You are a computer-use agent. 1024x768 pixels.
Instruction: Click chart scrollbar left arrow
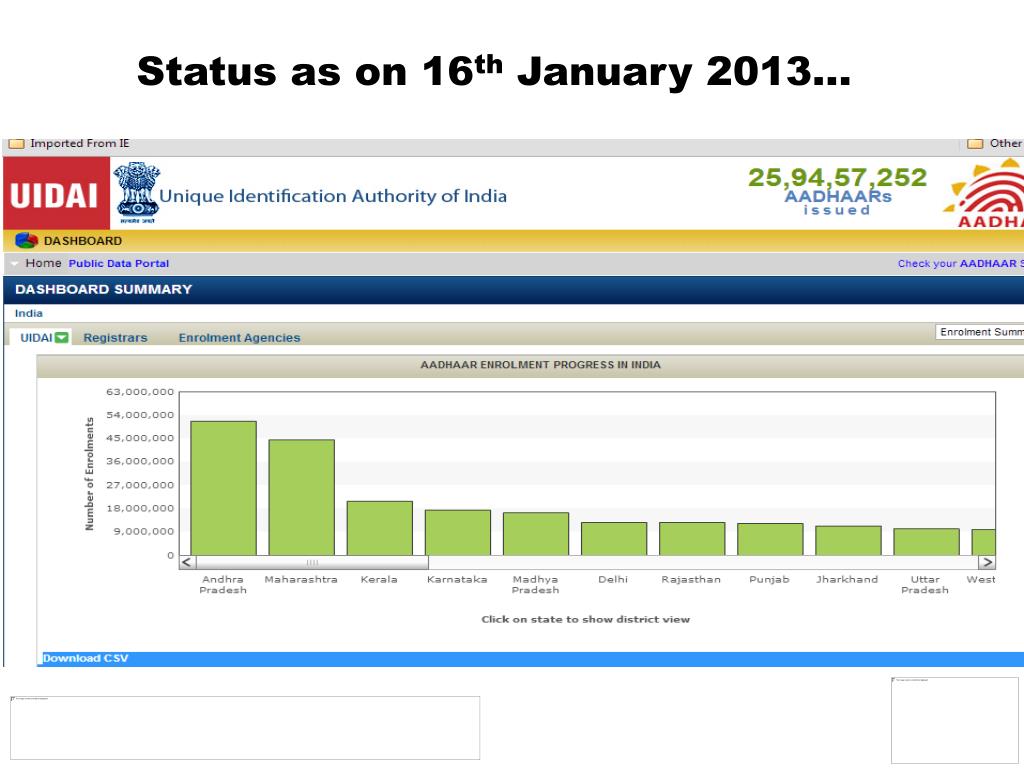(x=187, y=562)
